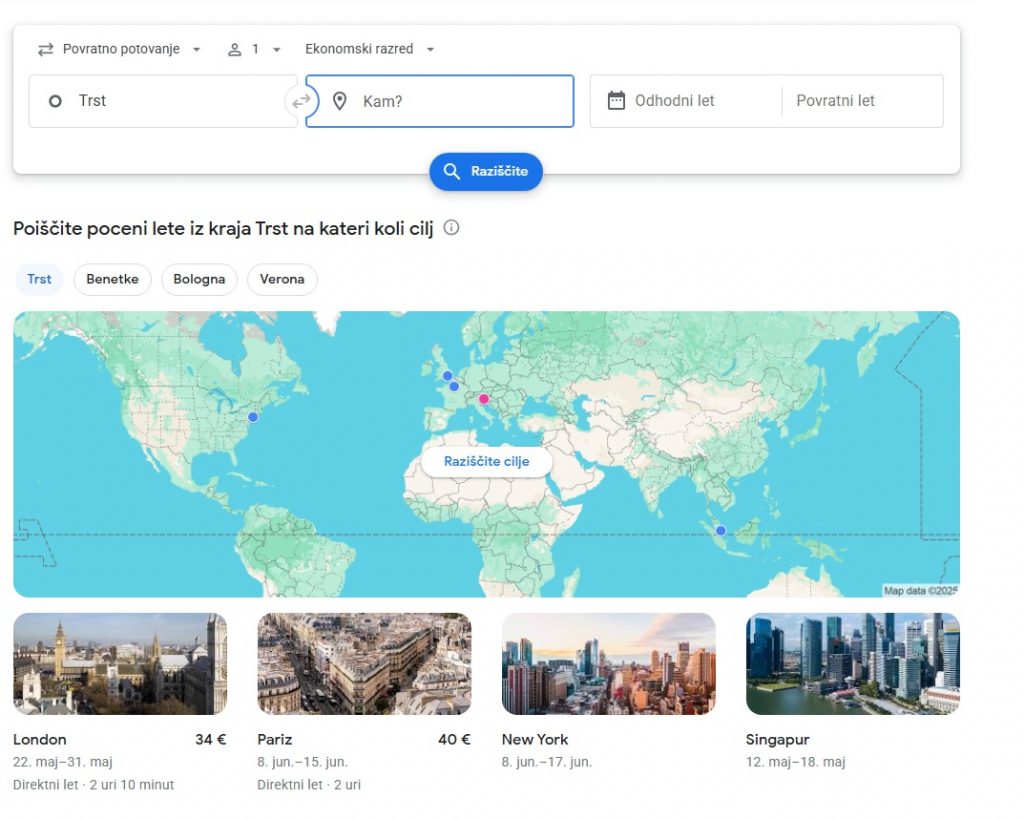The image size is (1024, 819).
Task: Open the Pariz destination photo card
Action: pos(364,664)
